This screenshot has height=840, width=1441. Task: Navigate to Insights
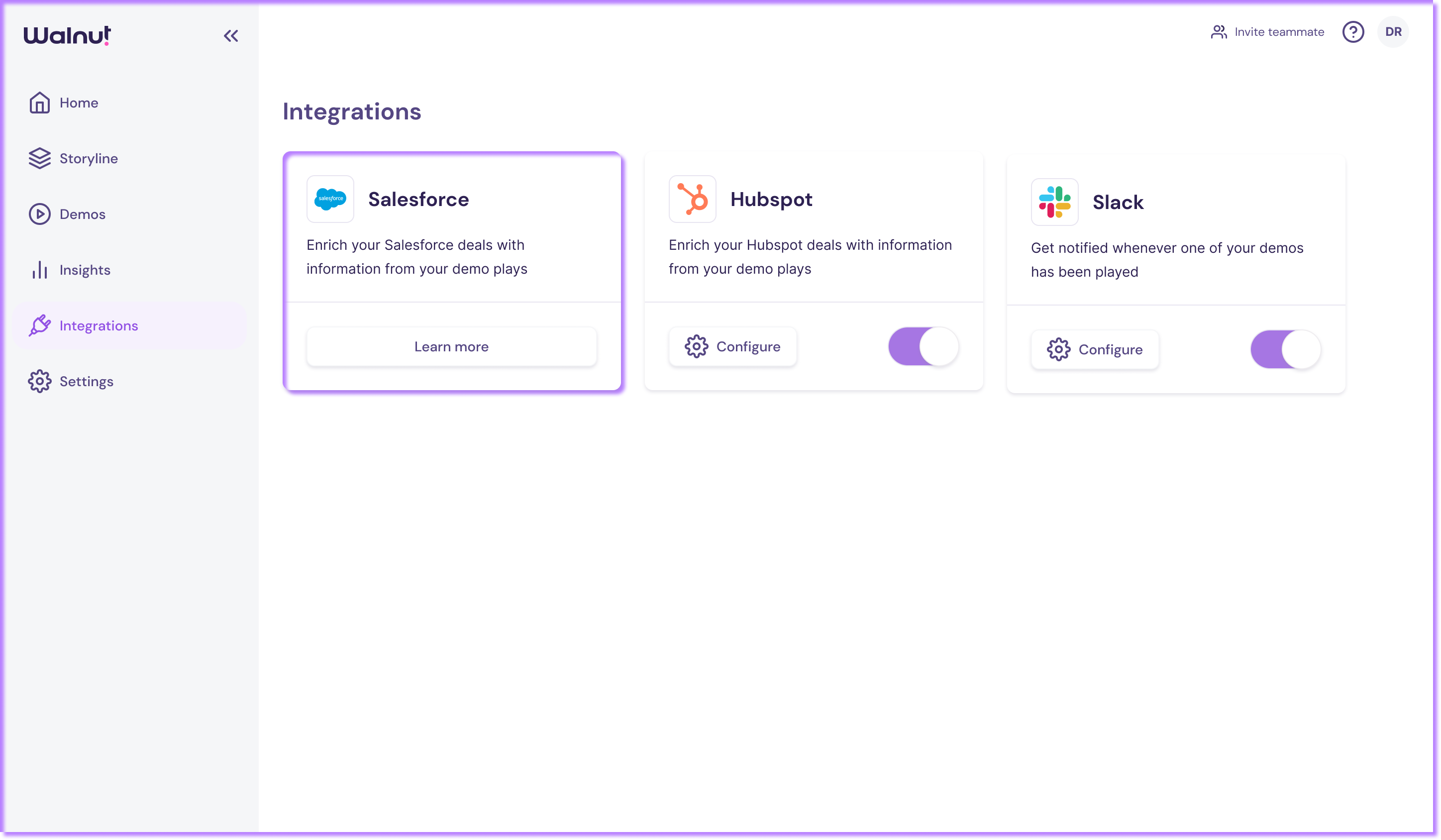(x=130, y=270)
